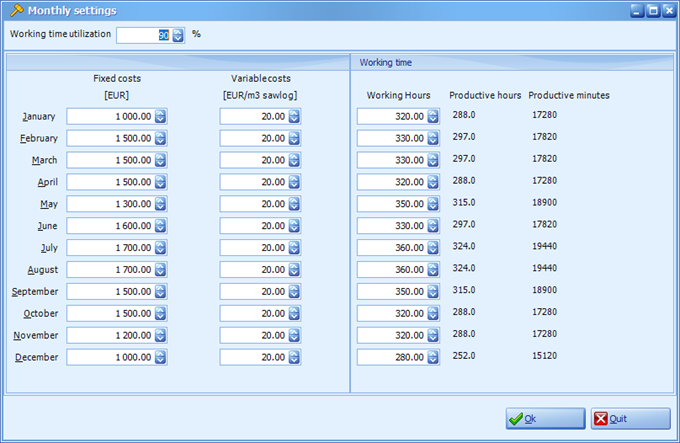Click the April working hours spinner
This screenshot has height=443, width=680.
point(433,182)
